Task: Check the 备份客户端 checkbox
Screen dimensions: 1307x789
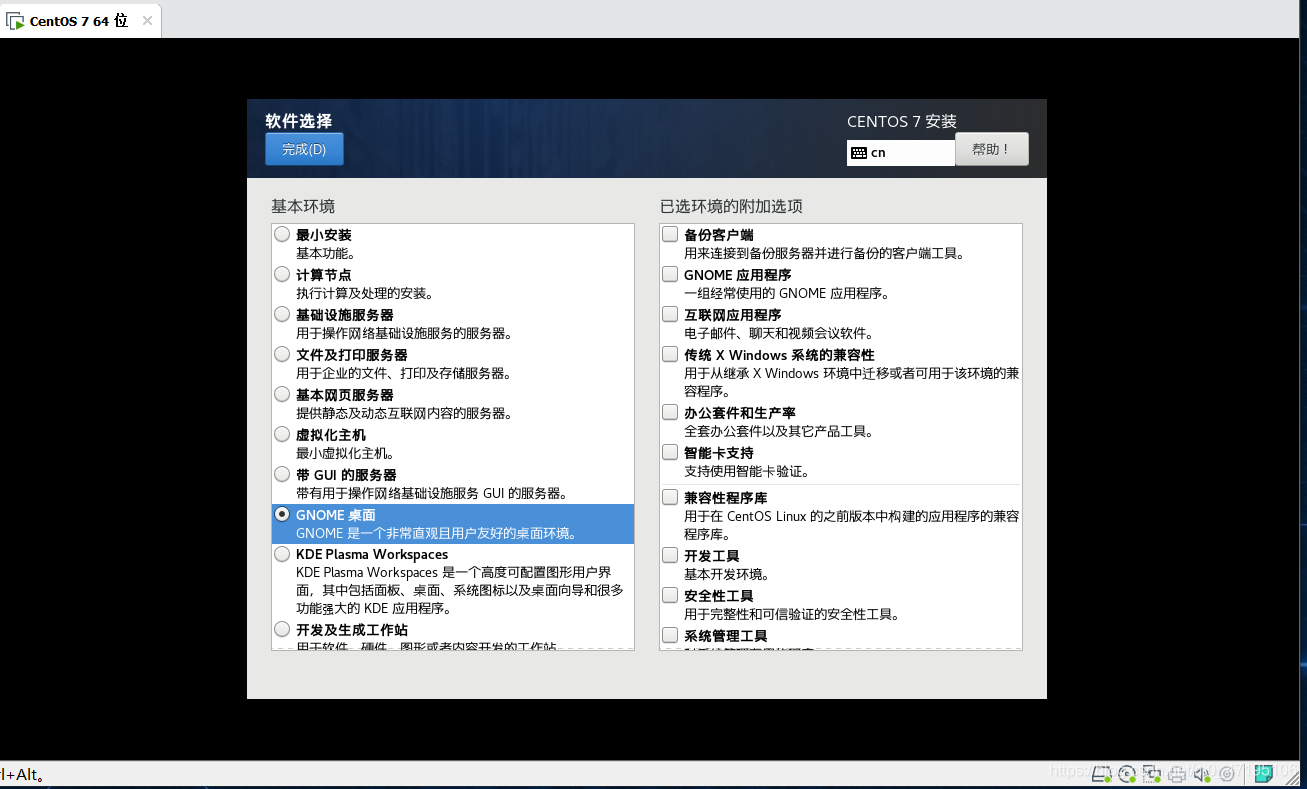Action: 670,234
